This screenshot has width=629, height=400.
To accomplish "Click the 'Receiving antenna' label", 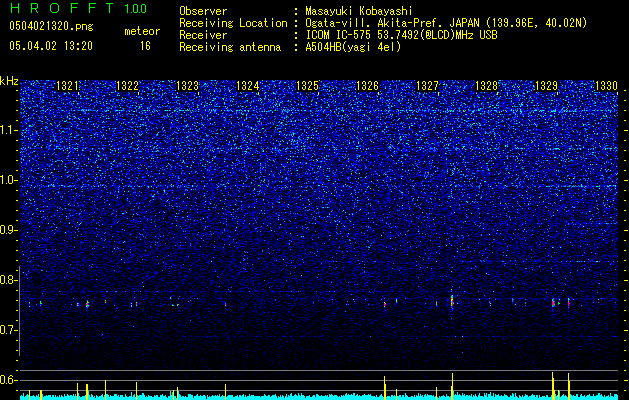I will (x=230, y=47).
